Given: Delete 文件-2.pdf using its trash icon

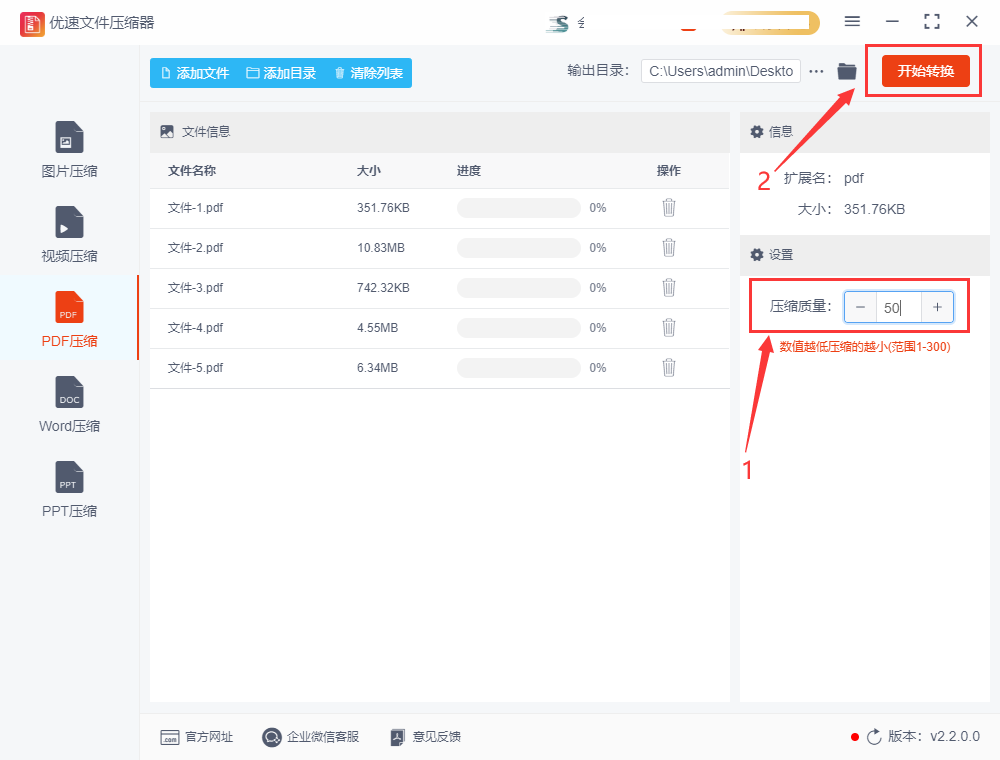Looking at the screenshot, I should (x=668, y=247).
